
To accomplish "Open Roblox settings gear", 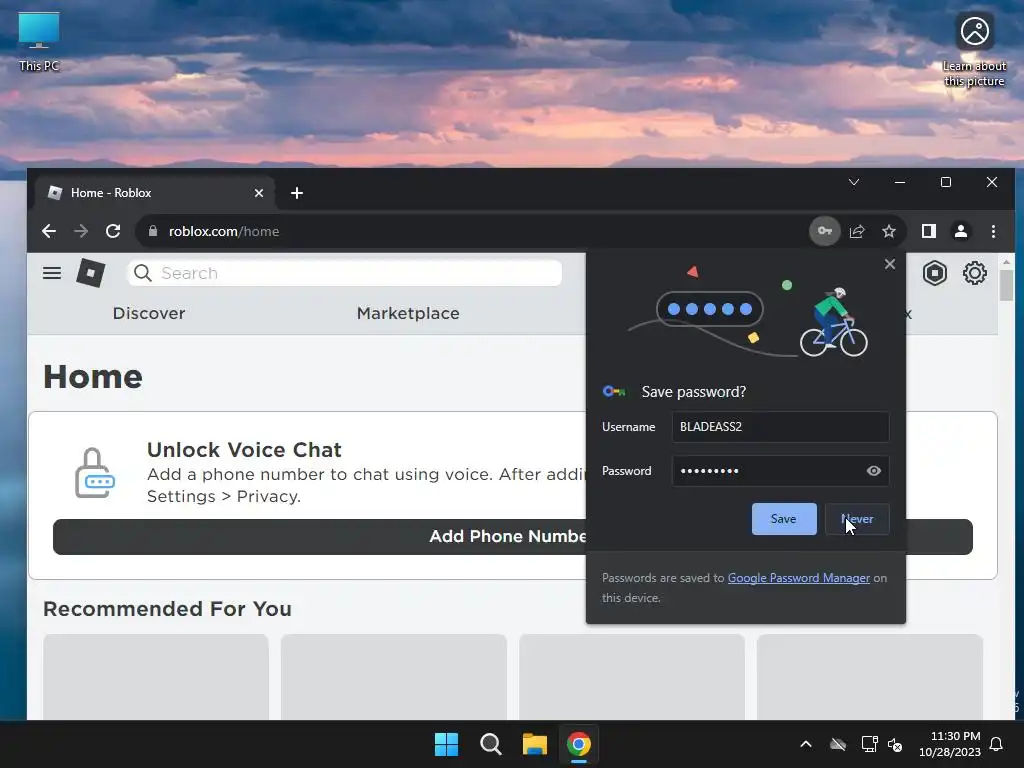I will click(974, 273).
